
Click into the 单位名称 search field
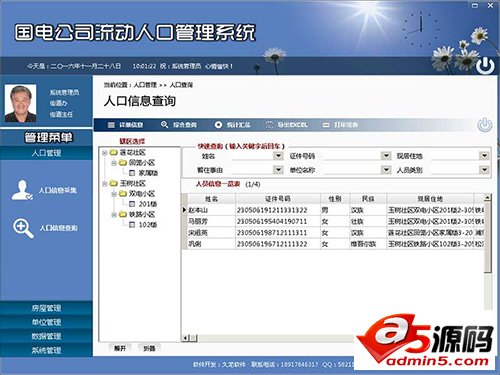pyautogui.click(x=353, y=170)
